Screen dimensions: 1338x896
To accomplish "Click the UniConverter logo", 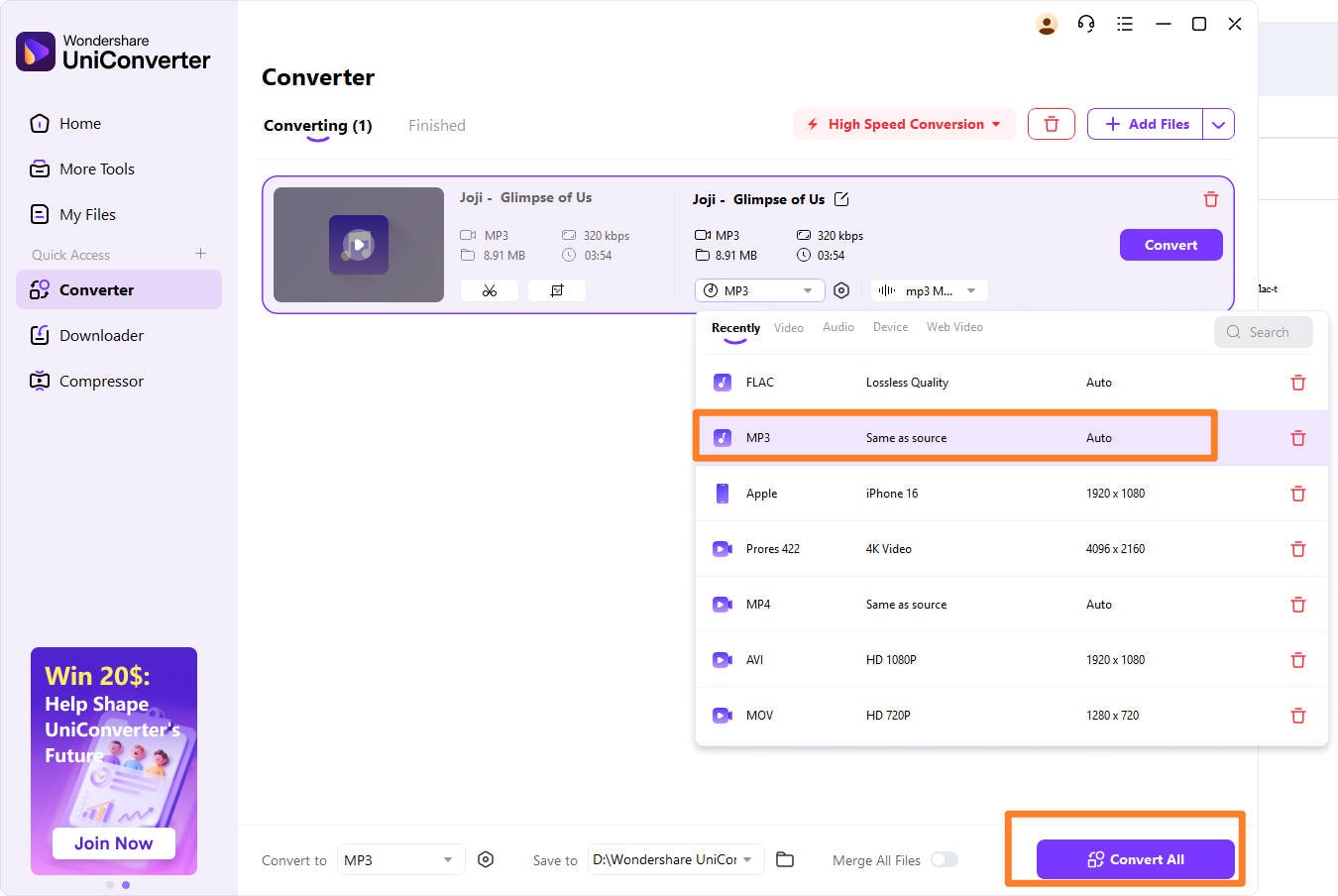I will click(x=113, y=52).
